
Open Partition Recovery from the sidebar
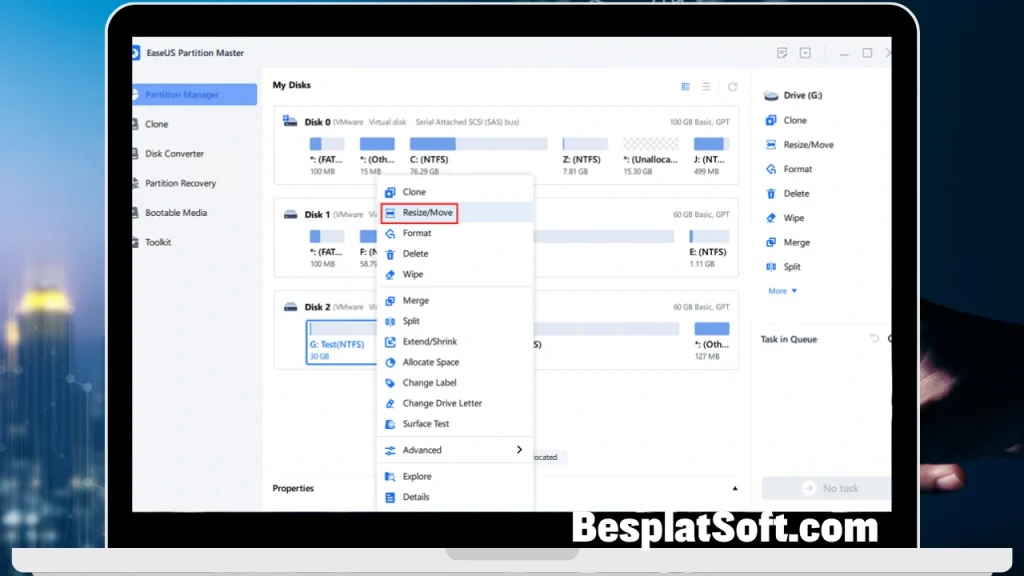[x=182, y=183]
